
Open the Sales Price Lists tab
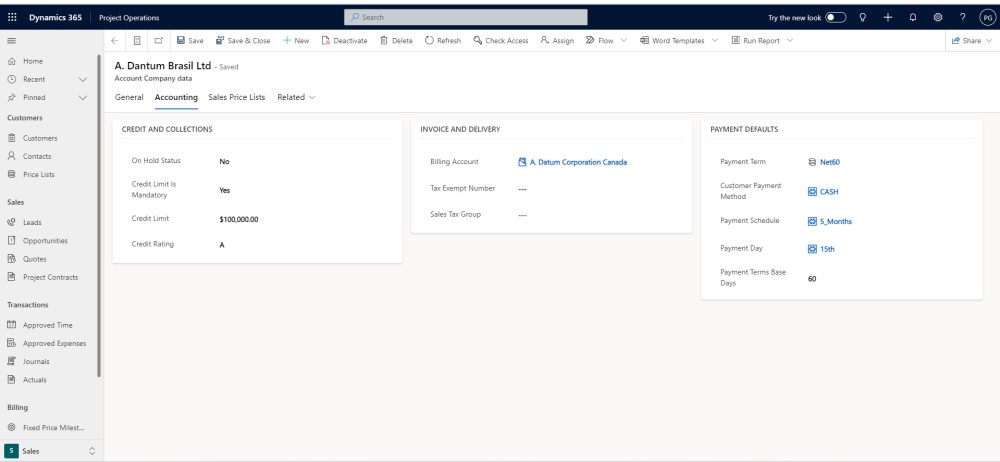pyautogui.click(x=237, y=98)
